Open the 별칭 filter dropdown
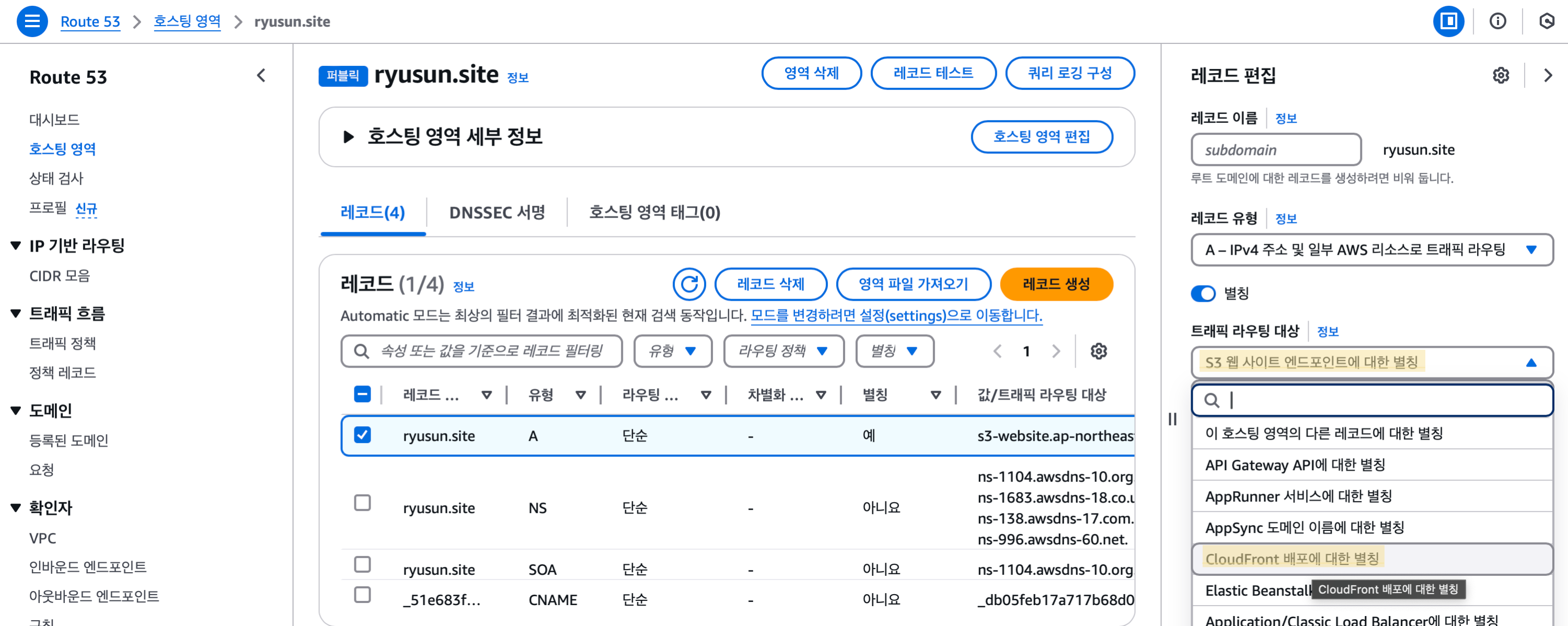This screenshot has height=626, width=1568. 895,351
